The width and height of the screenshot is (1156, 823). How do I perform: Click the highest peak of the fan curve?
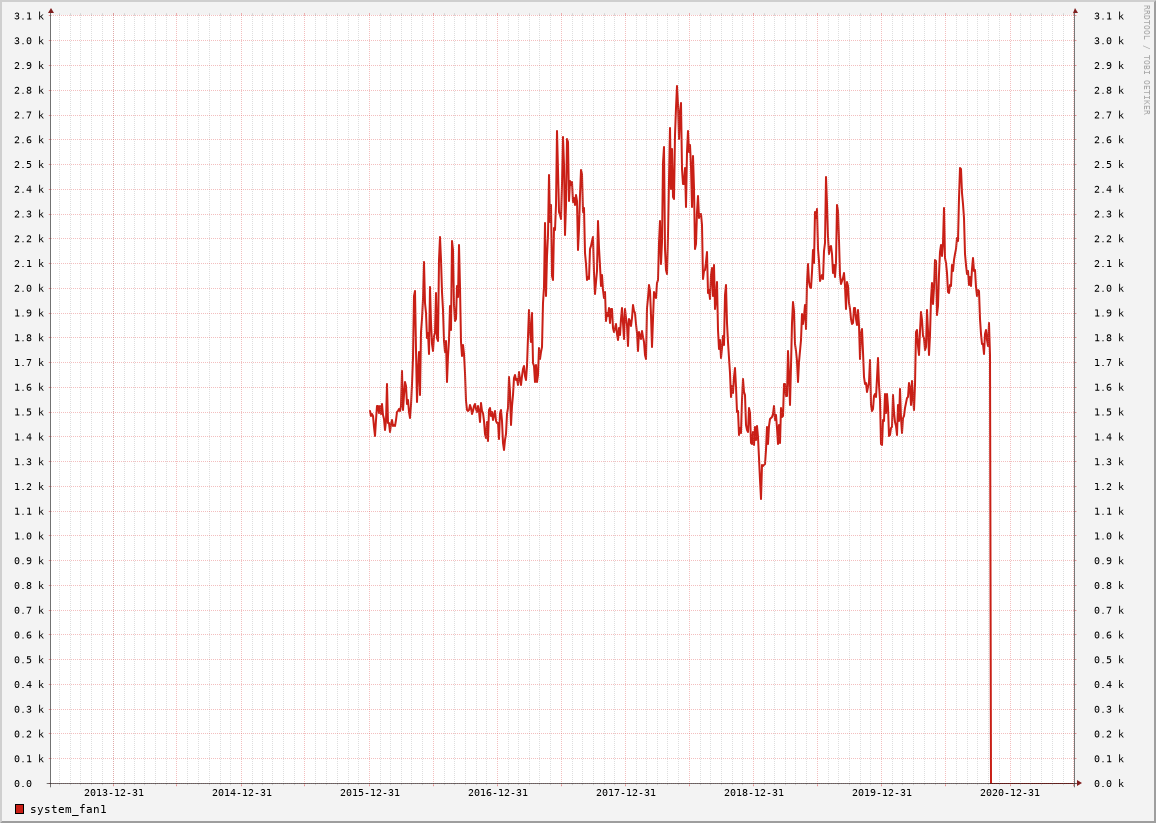coord(676,87)
